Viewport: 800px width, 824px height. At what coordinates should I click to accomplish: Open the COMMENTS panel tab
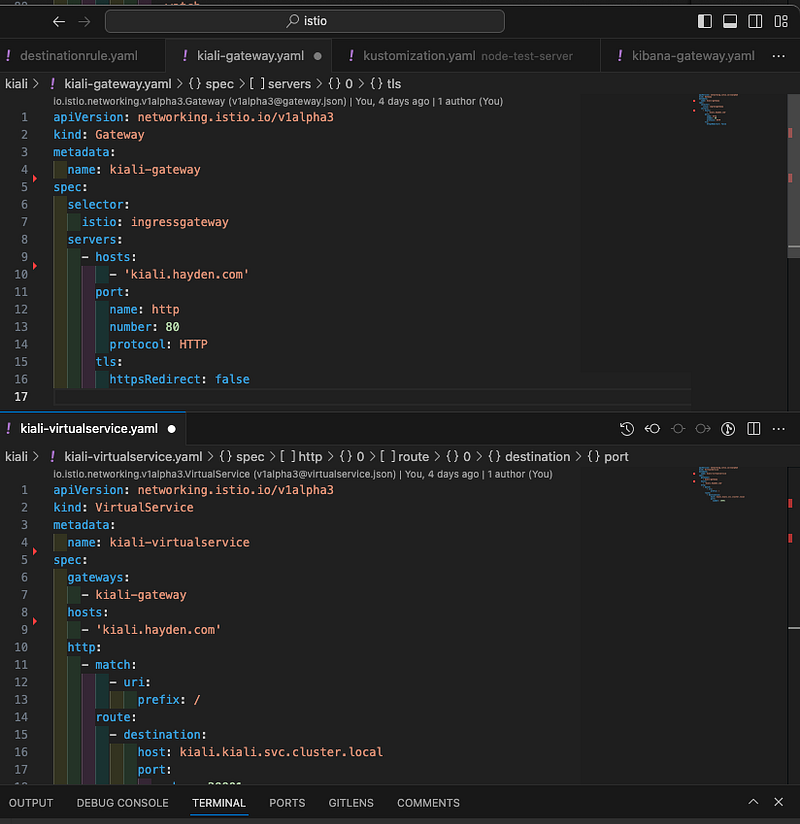428,803
